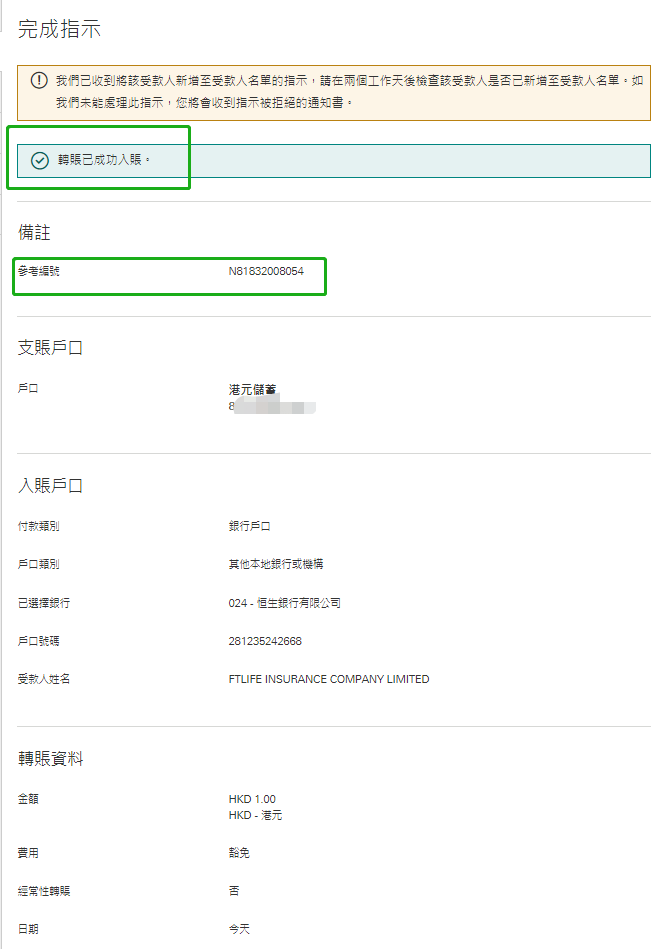This screenshot has width=664, height=949.
Task: Click the 參考編號 label
Action: 39,271
